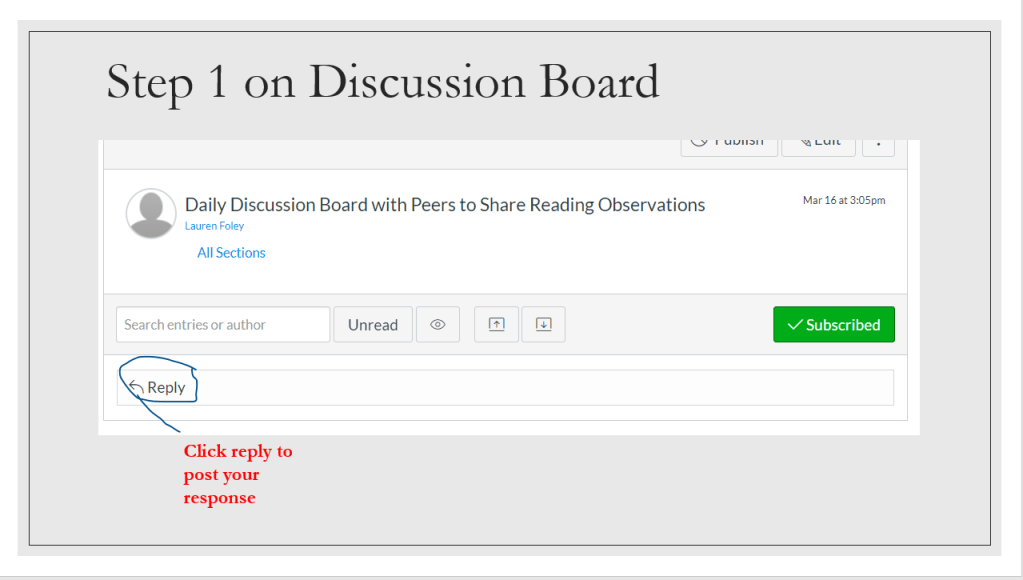Click the checkmark in the Subscribed button
This screenshot has width=1023, height=580.
(x=795, y=325)
